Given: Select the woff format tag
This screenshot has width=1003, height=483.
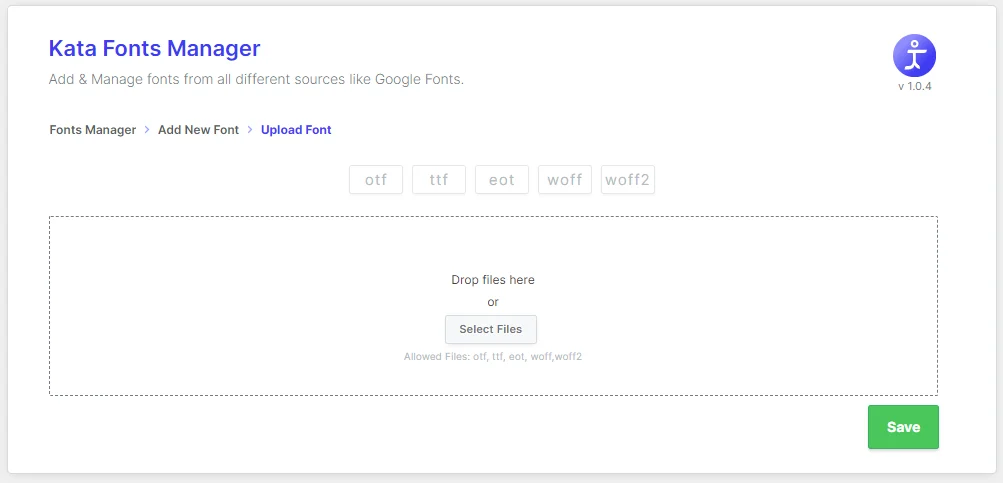Looking at the screenshot, I should [x=565, y=180].
